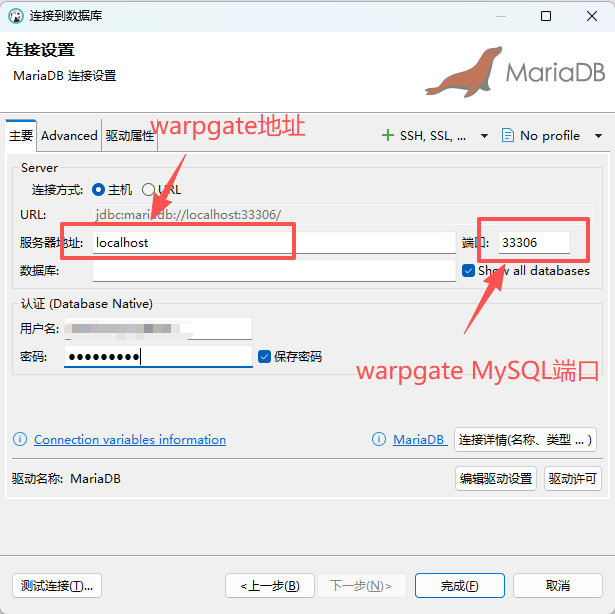Click the 取消 cancel button

tap(558, 585)
